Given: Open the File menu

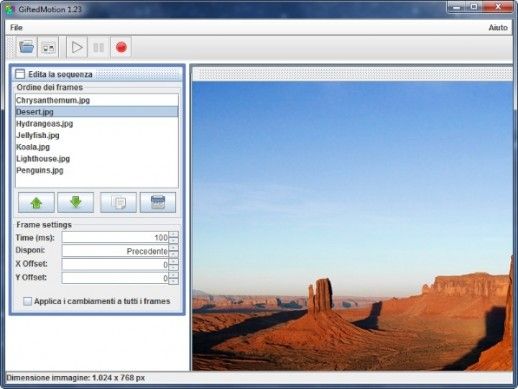Looking at the screenshot, I should tap(16, 28).
